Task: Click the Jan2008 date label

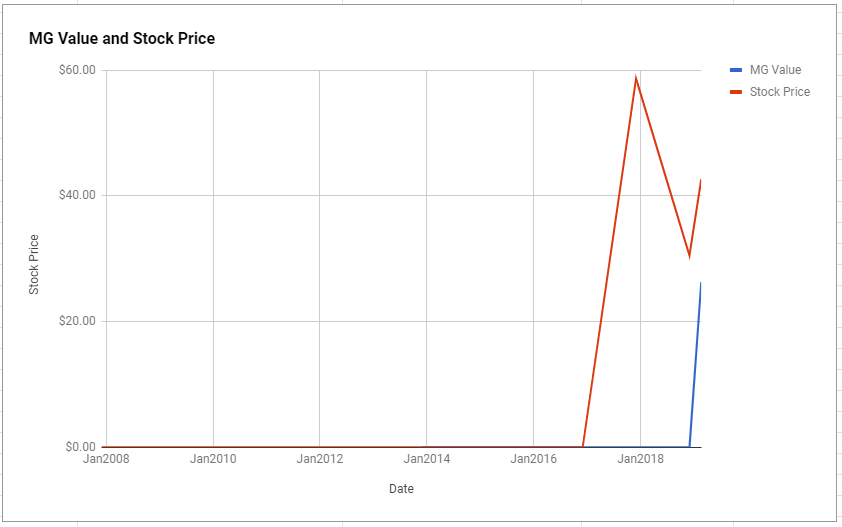Action: coord(106,459)
